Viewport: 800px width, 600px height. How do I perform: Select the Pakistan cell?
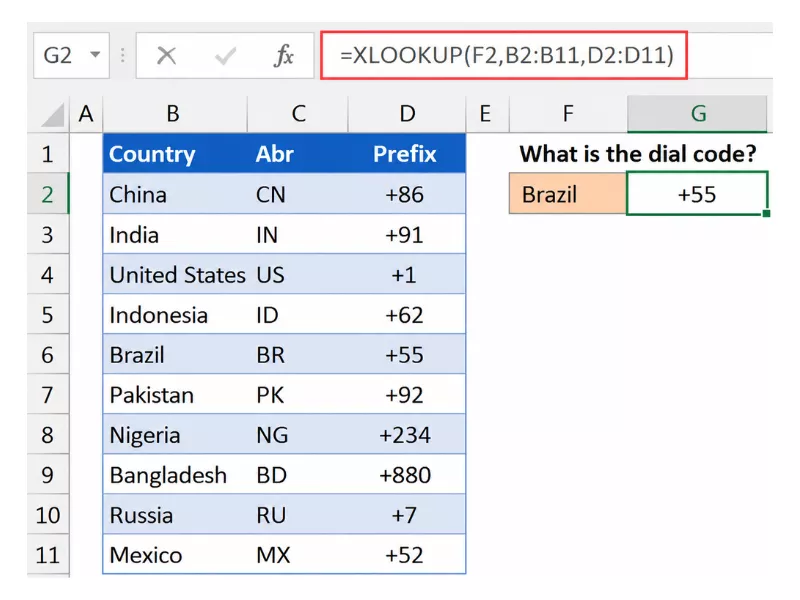point(175,394)
